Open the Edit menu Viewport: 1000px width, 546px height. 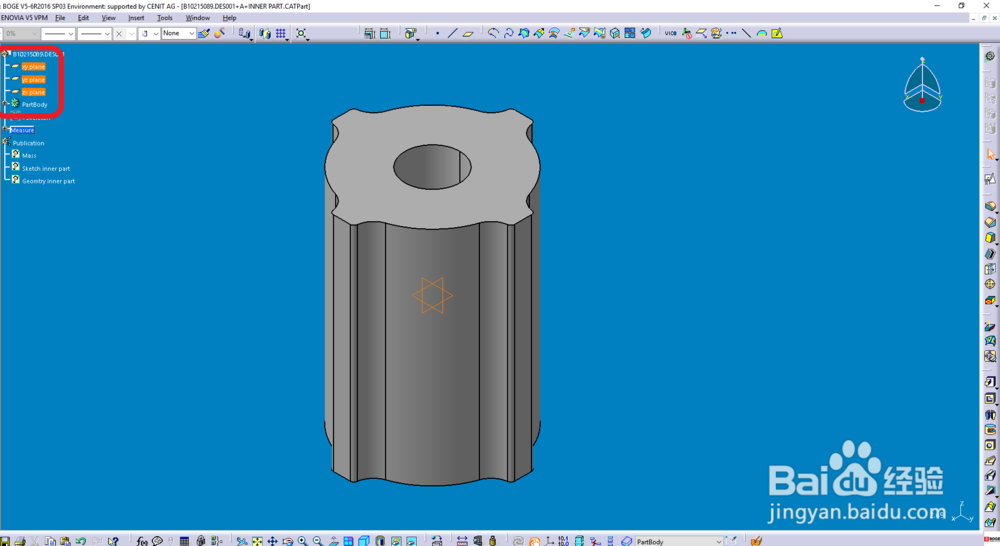(x=84, y=18)
